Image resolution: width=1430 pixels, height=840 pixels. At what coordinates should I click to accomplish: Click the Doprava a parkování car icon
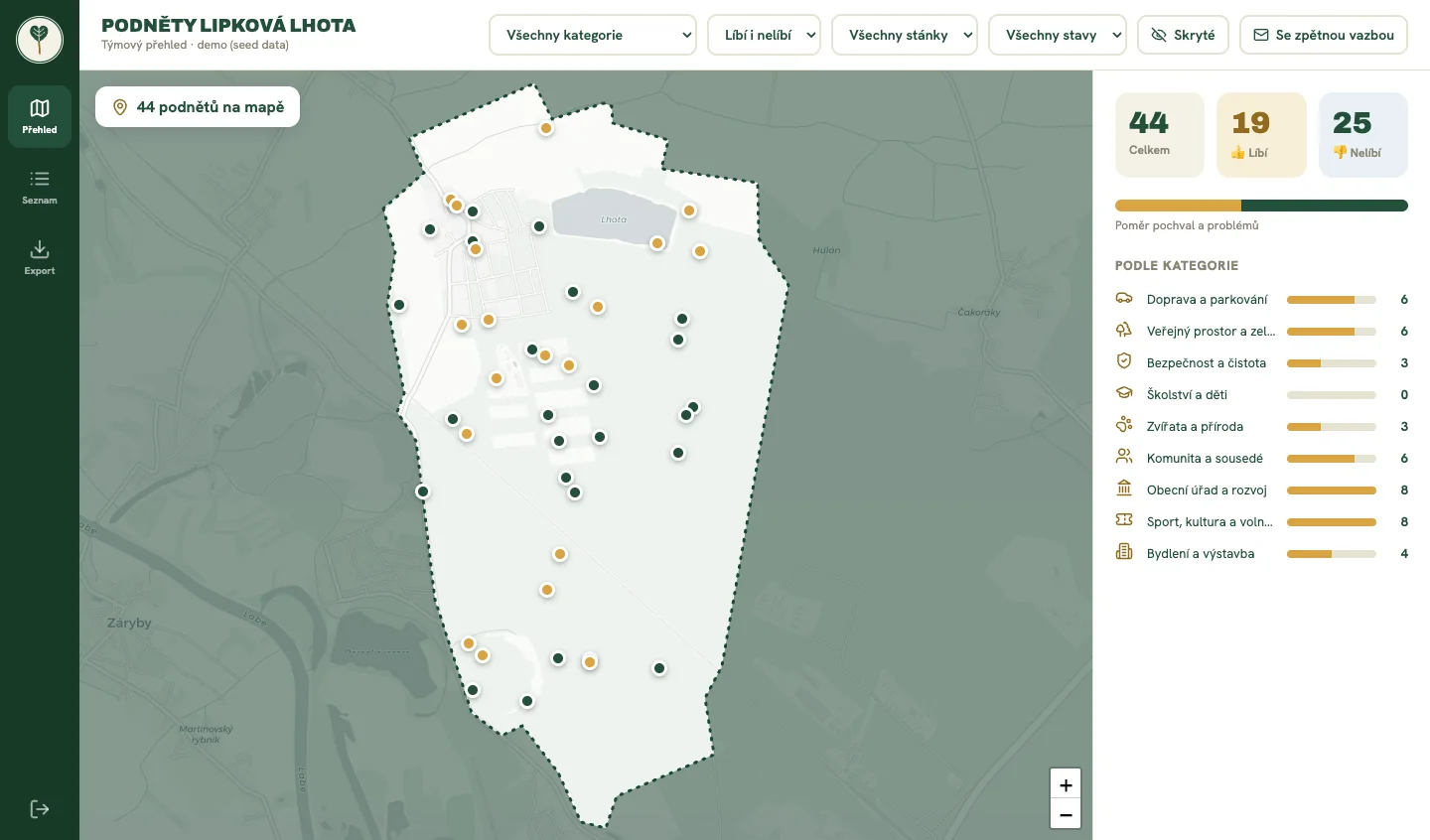(x=1124, y=299)
